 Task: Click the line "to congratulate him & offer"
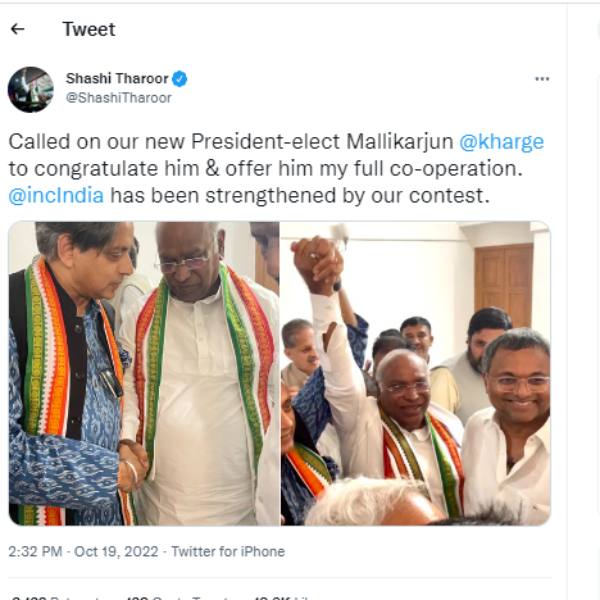click(x=200, y=168)
